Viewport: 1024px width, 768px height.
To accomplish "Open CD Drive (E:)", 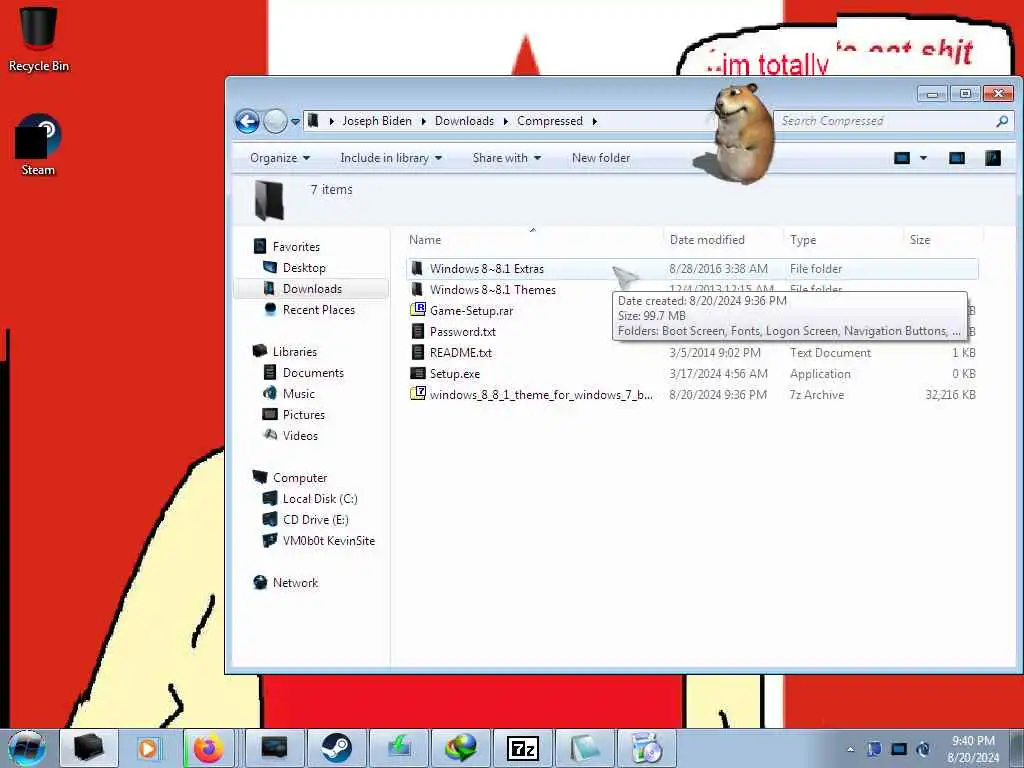I will (x=315, y=520).
